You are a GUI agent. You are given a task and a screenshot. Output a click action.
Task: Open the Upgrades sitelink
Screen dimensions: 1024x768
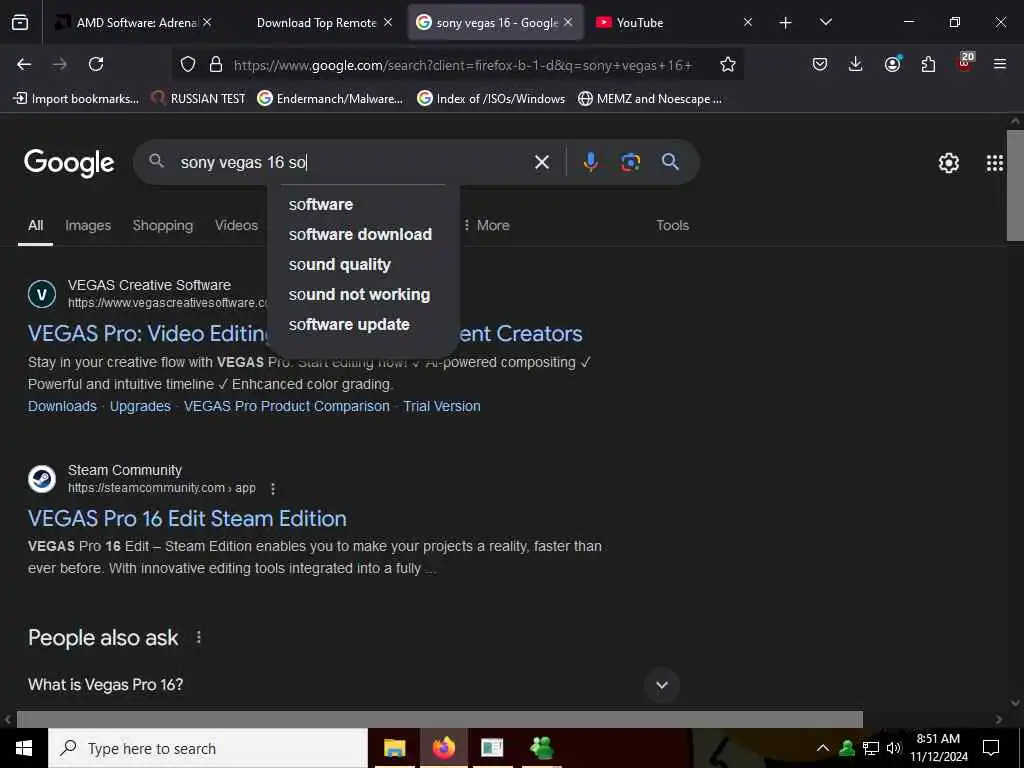pos(140,406)
